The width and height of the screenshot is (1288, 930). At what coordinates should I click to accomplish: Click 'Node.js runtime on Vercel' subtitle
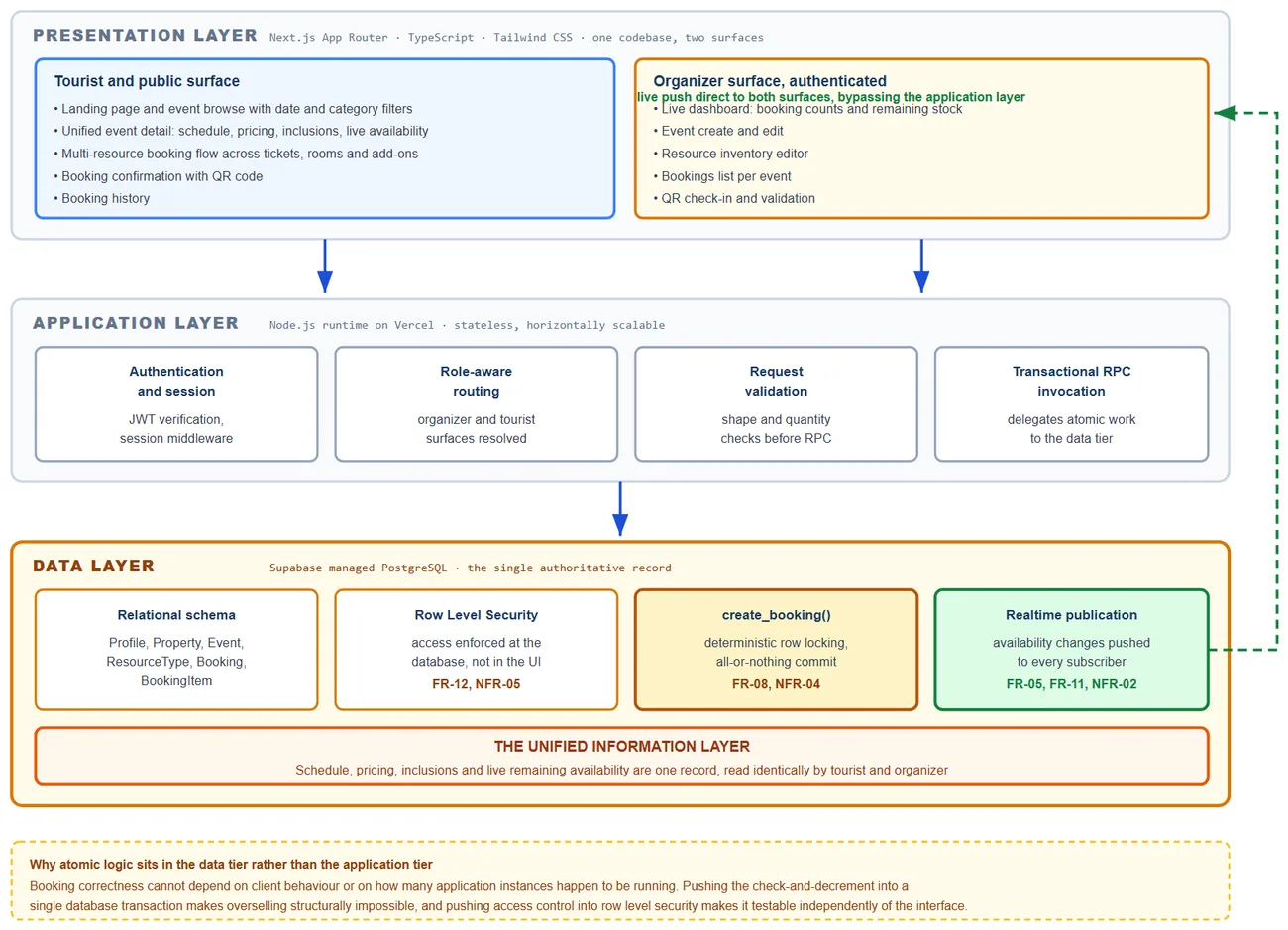coord(467,325)
